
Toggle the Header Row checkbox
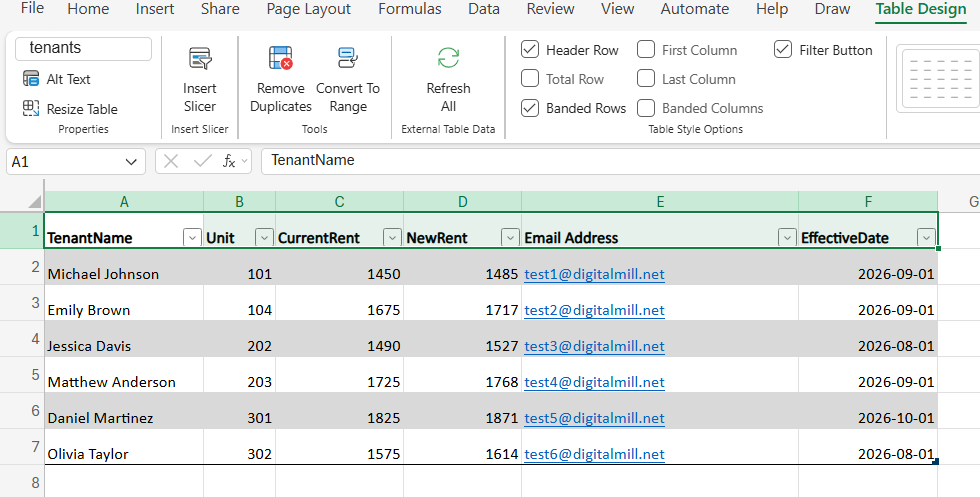click(530, 49)
